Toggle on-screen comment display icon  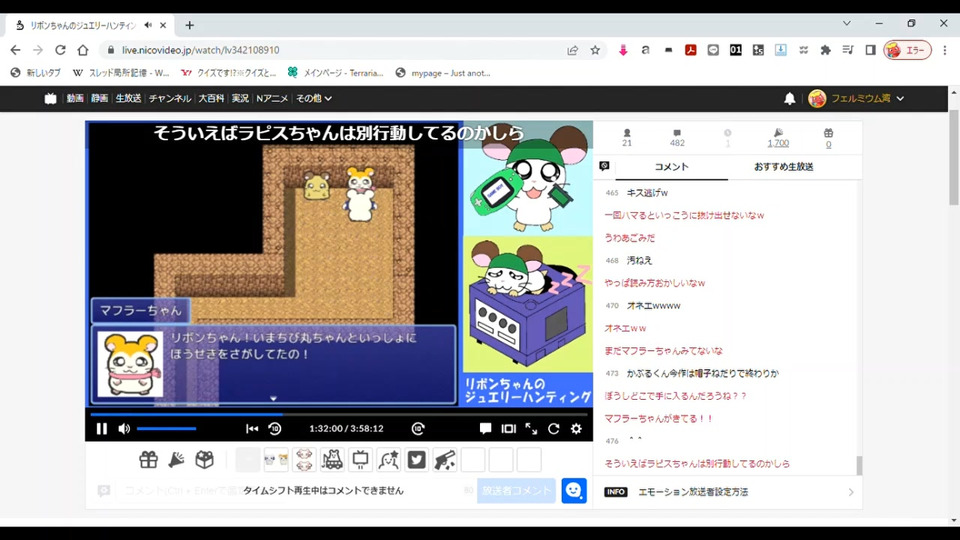click(x=486, y=429)
